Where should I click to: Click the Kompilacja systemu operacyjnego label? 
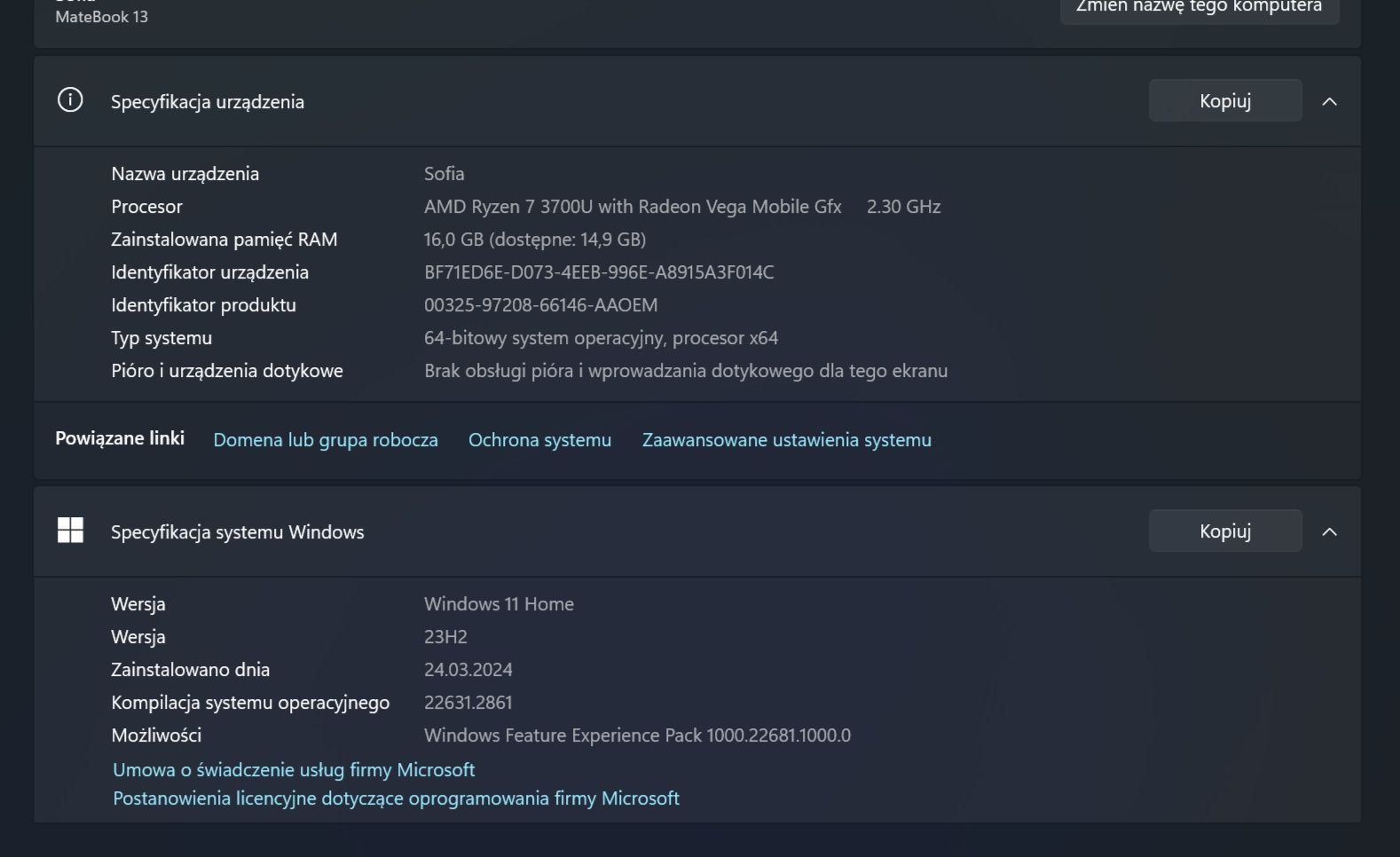tap(250, 703)
